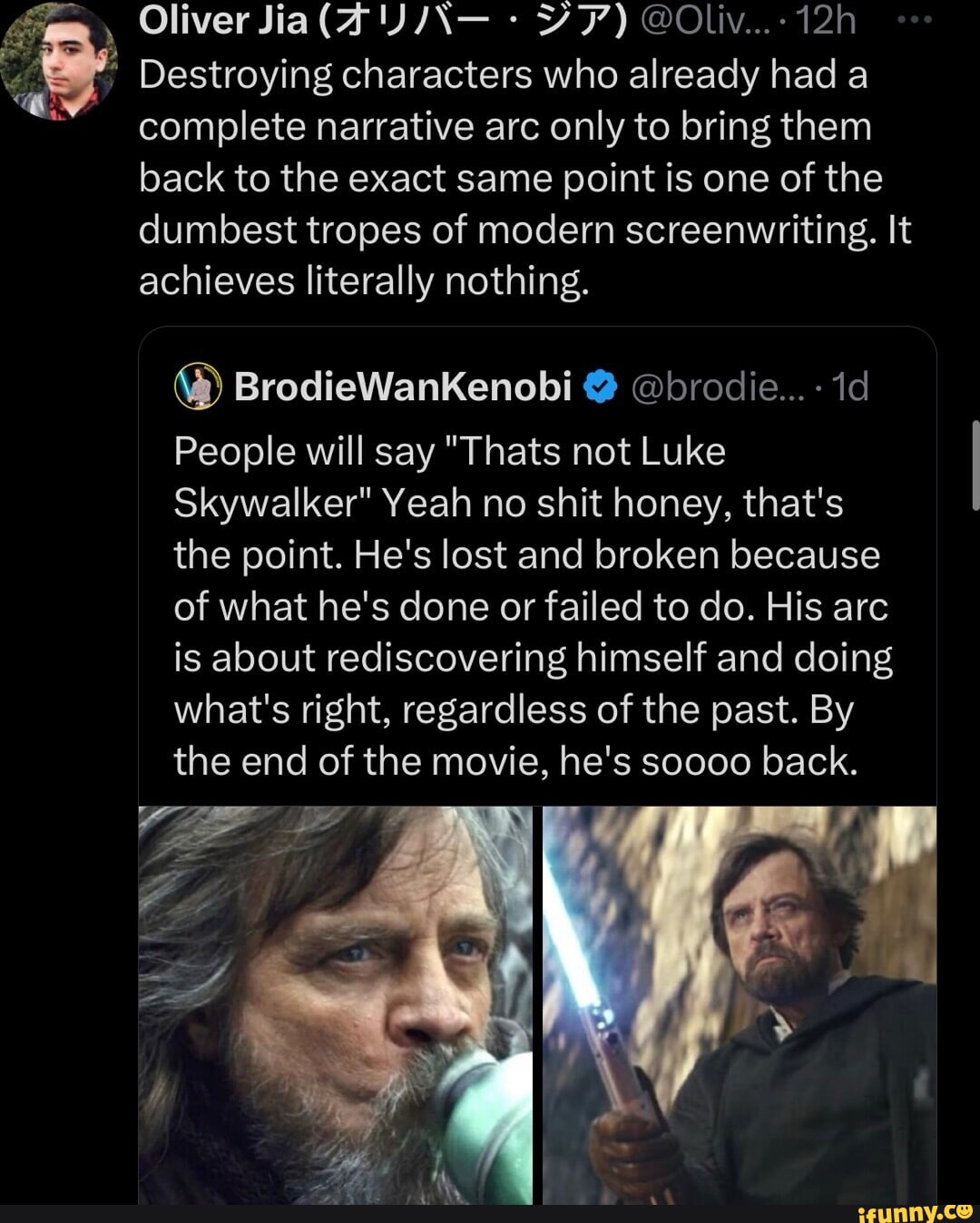This screenshot has width=980, height=1223.
Task: Click BrodieWanKenobi's small avatar icon
Action: point(197,388)
